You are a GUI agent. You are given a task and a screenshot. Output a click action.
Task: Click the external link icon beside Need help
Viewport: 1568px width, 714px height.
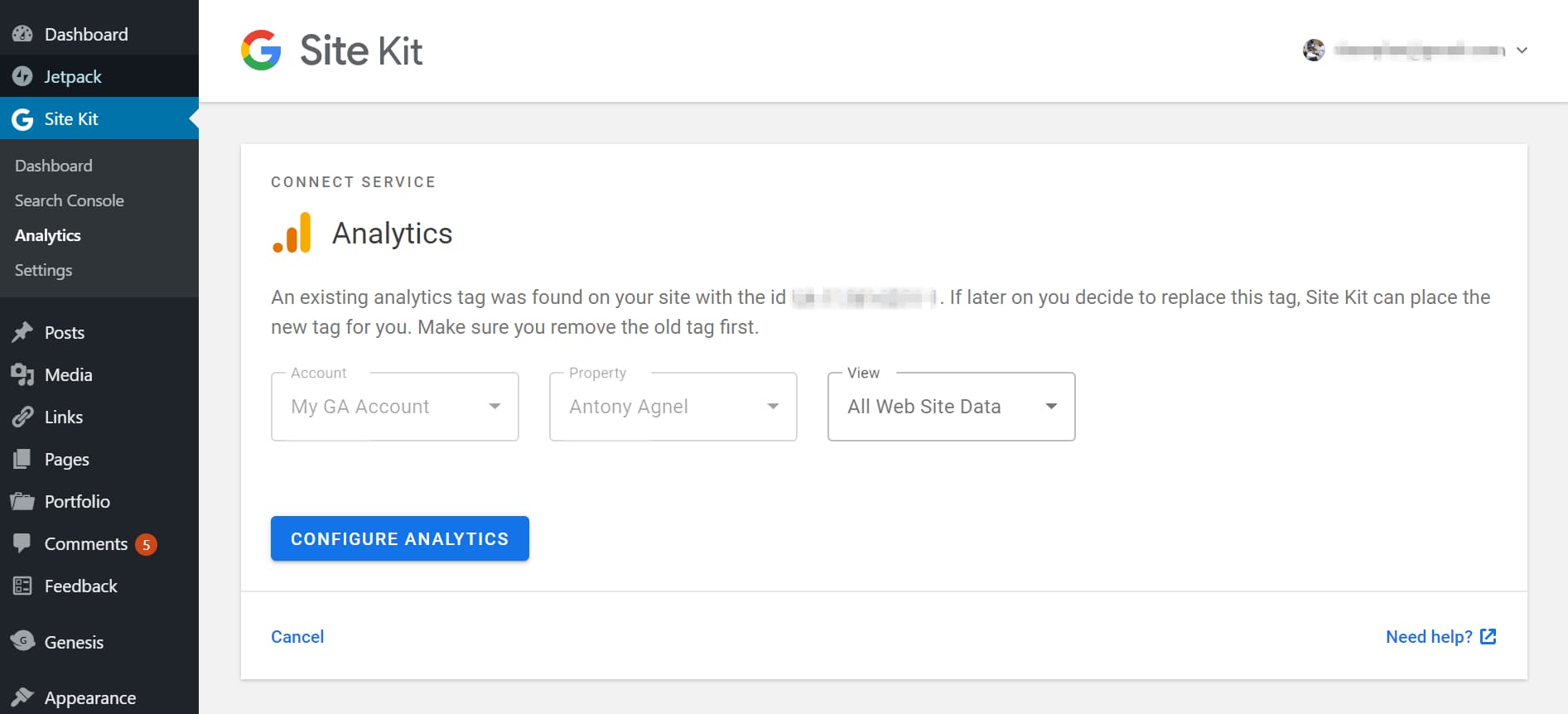(x=1488, y=636)
